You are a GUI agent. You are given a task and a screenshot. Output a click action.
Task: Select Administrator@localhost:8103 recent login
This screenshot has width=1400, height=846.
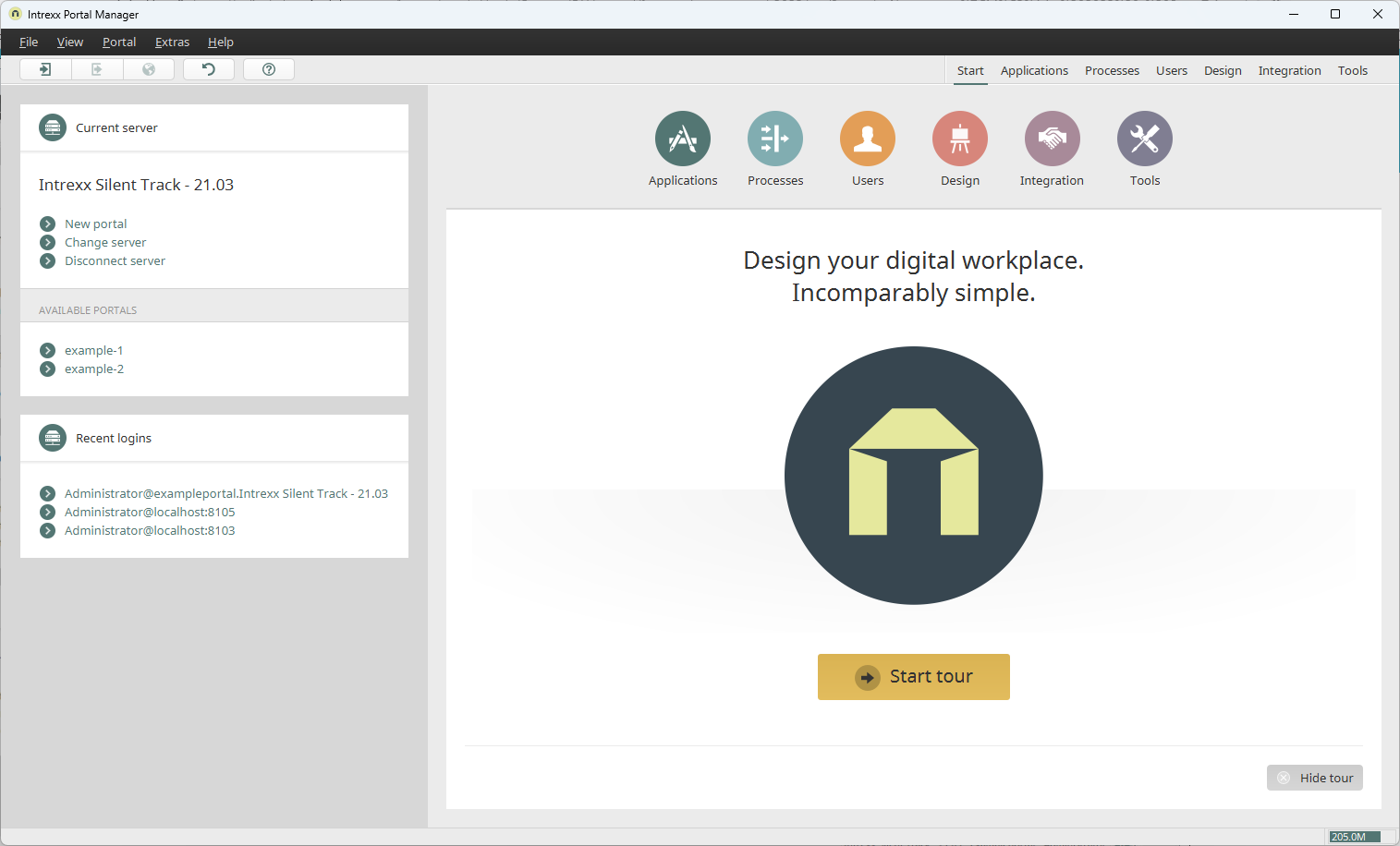(150, 530)
